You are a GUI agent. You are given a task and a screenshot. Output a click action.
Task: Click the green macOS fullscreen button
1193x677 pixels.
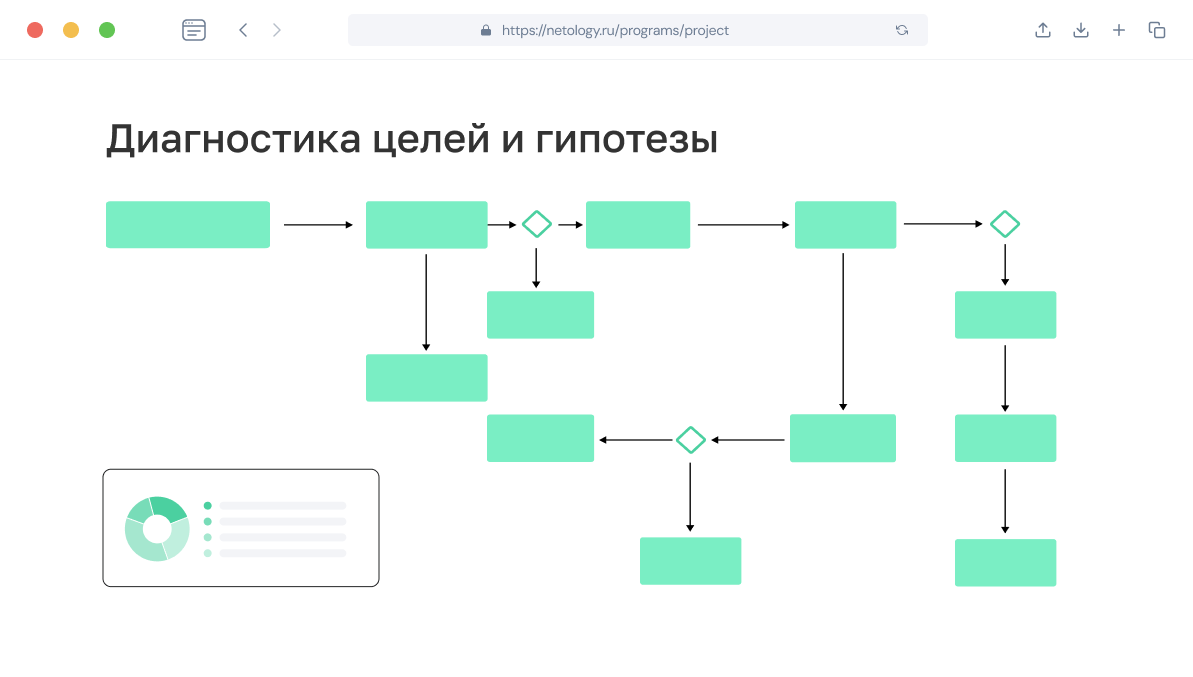click(x=107, y=30)
